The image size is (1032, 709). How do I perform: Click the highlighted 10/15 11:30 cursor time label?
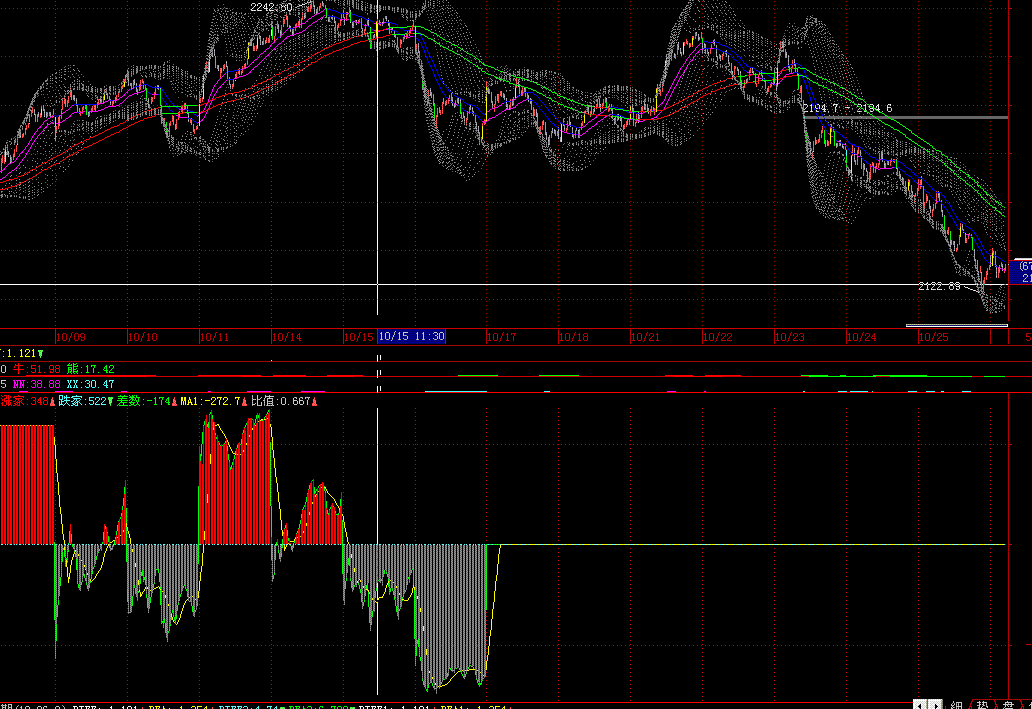(411, 336)
